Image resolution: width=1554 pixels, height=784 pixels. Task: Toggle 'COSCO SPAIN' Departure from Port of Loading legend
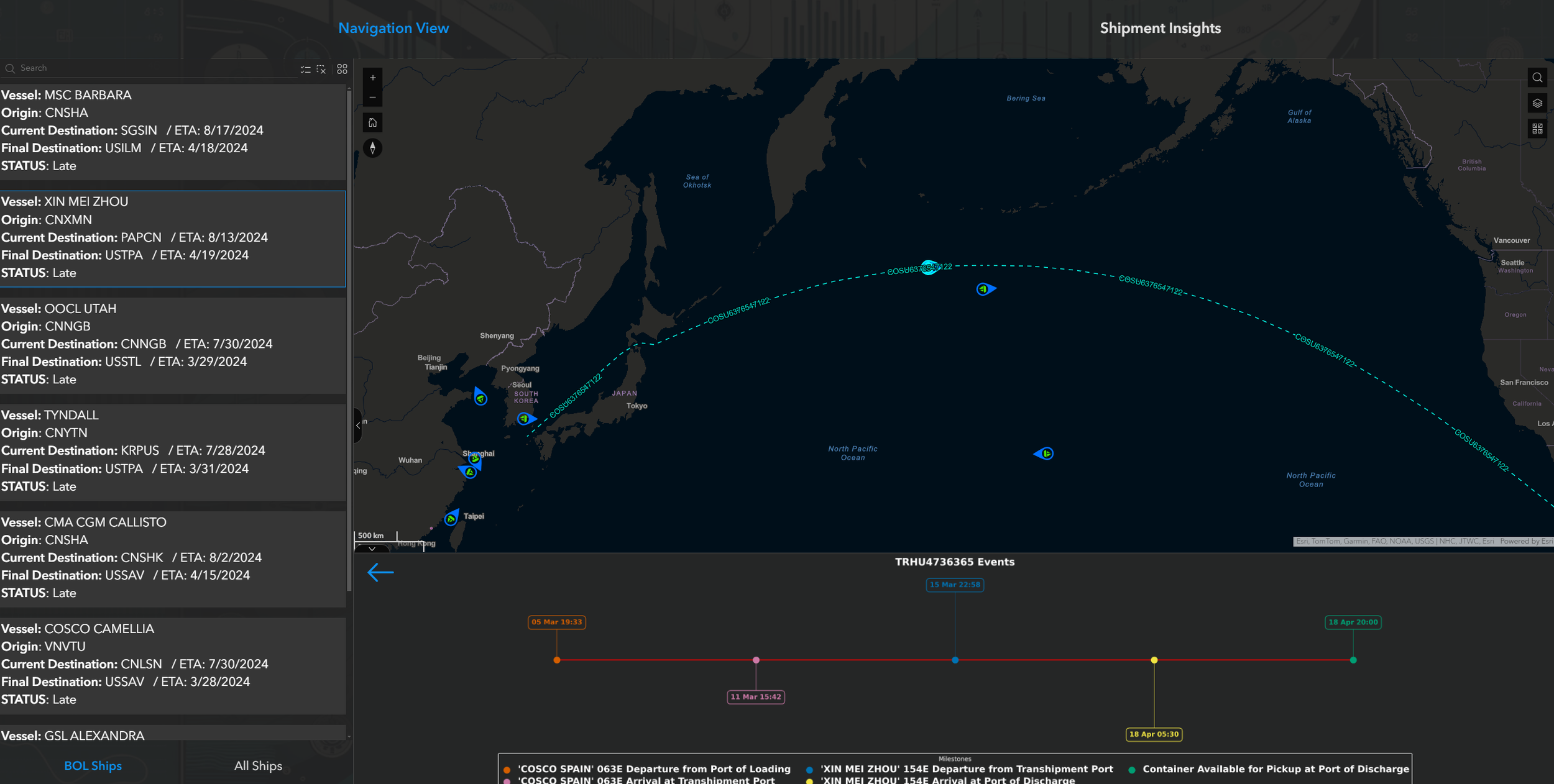[653, 769]
